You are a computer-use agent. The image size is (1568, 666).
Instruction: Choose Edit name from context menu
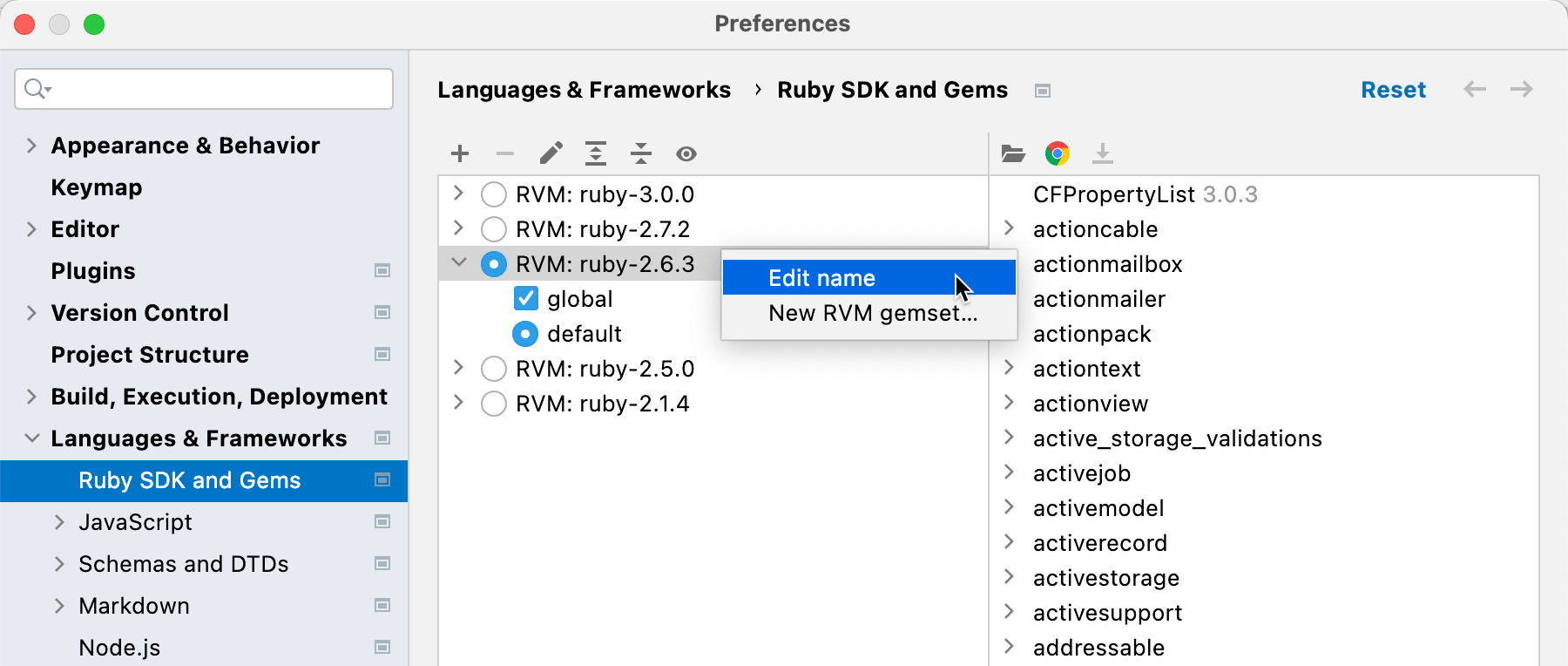point(869,278)
